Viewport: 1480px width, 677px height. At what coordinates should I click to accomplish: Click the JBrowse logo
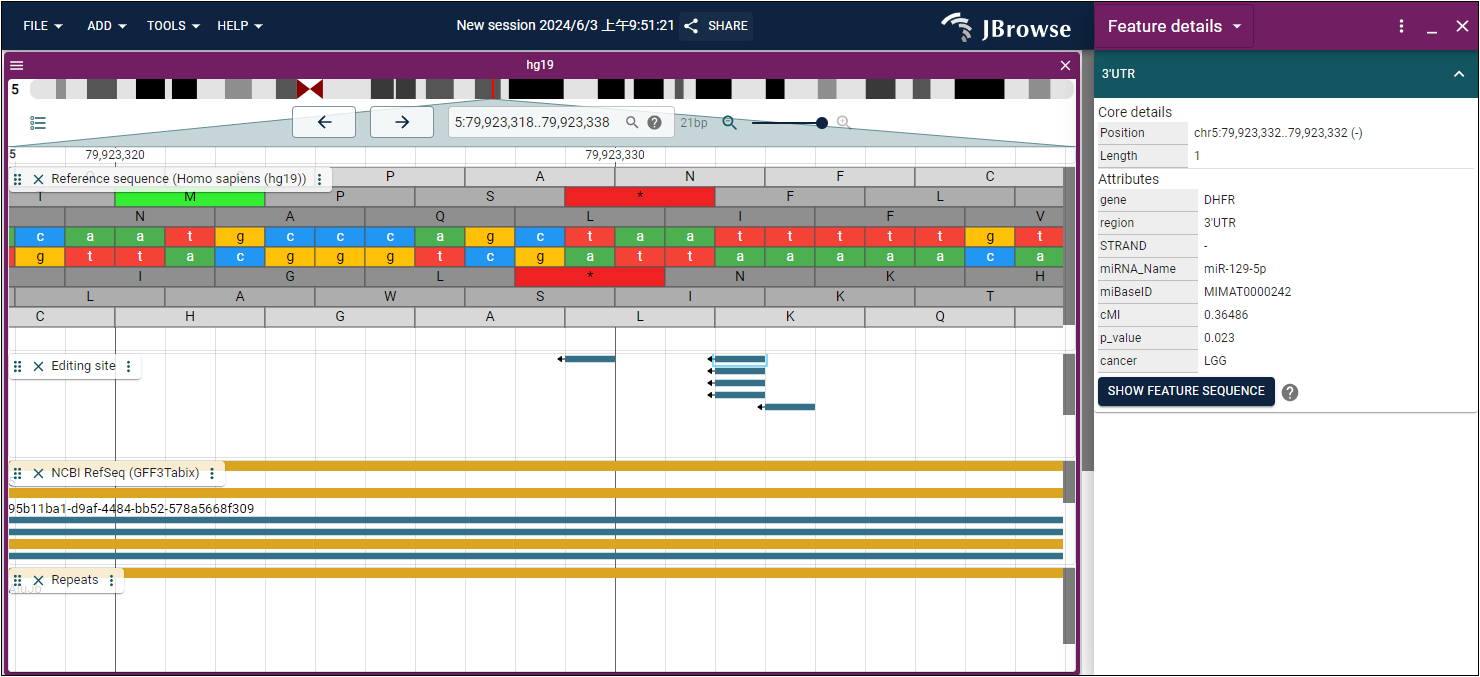coord(1006,27)
